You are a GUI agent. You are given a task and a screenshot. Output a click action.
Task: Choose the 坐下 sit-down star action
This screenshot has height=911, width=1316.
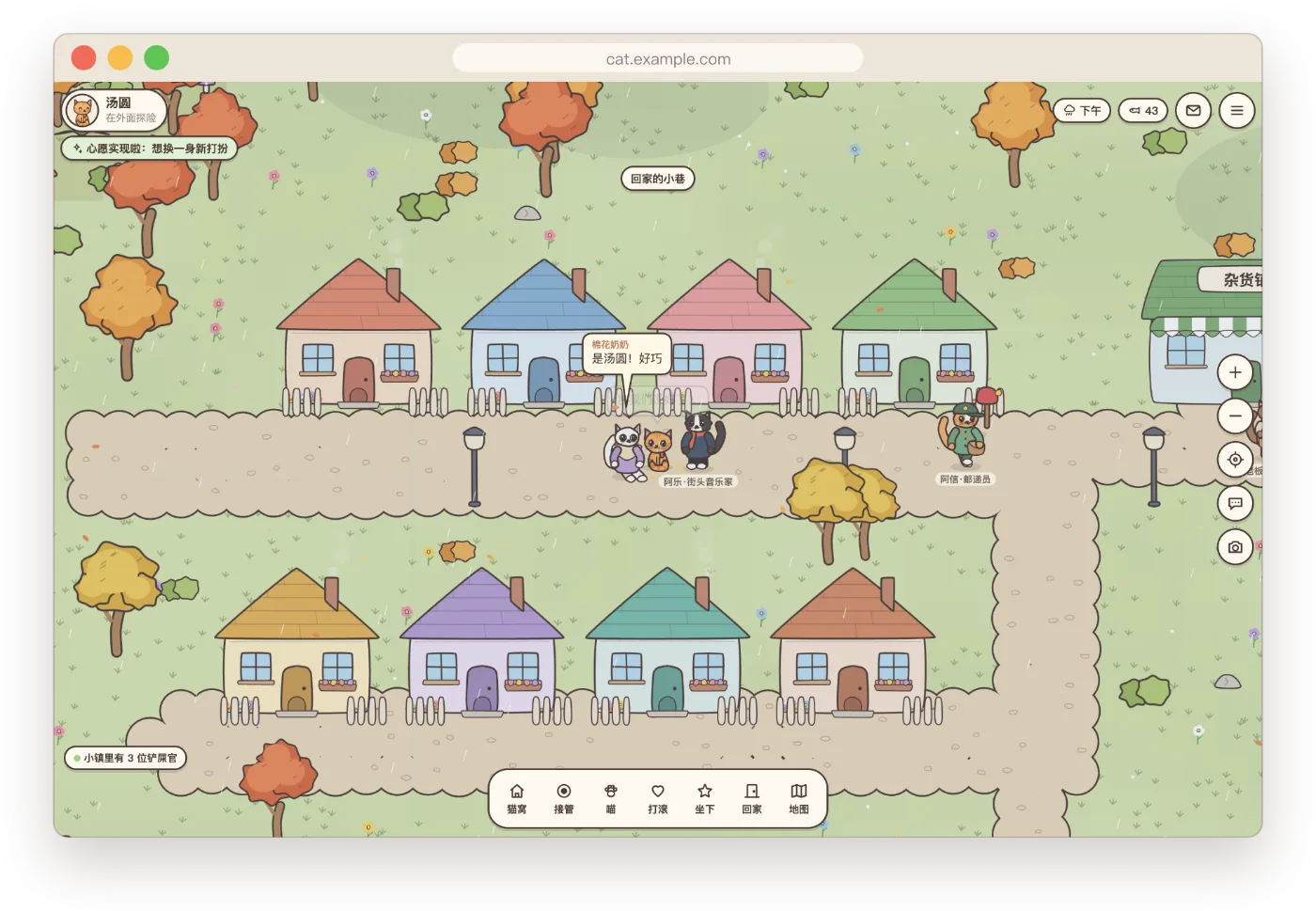coord(705,799)
